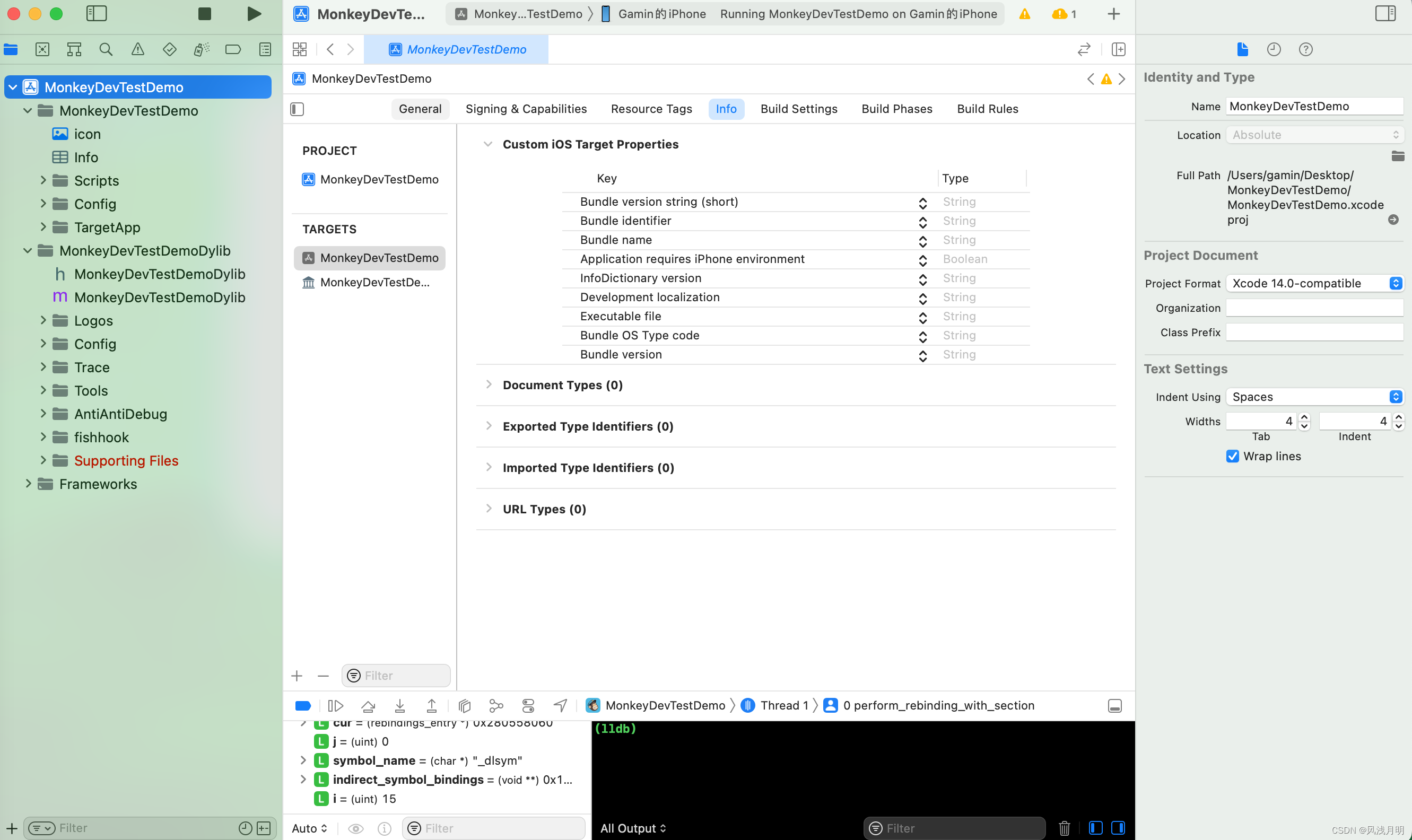Expand the TargetApp folder

tap(43, 227)
